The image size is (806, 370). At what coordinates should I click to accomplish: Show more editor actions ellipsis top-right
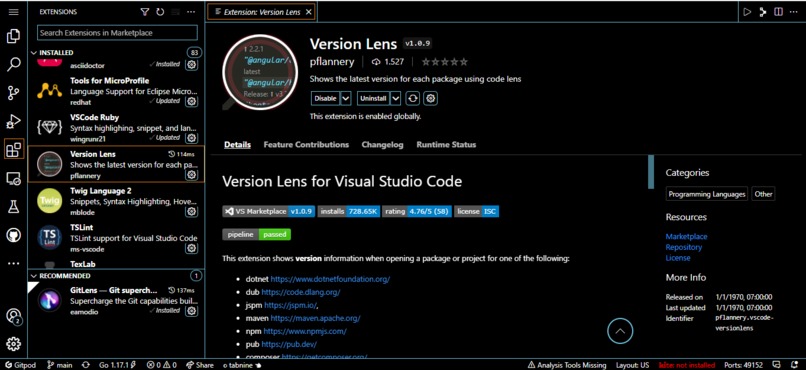[794, 12]
